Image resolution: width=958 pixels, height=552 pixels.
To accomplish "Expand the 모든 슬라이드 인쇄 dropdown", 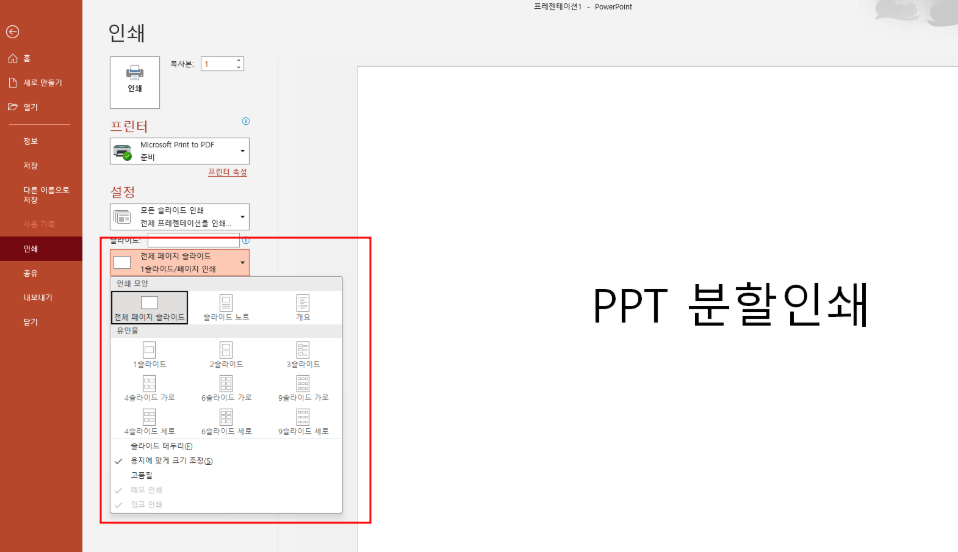I will coord(180,216).
